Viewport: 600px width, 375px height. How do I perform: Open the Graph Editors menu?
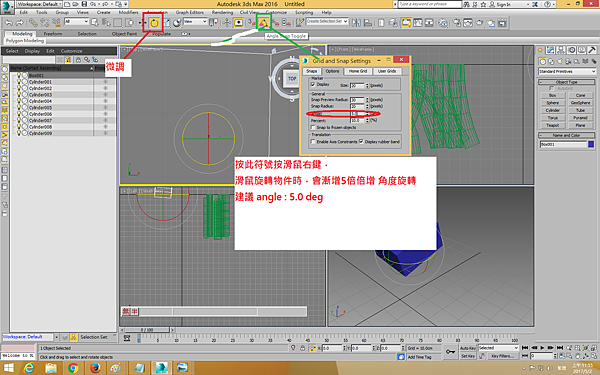(189, 12)
